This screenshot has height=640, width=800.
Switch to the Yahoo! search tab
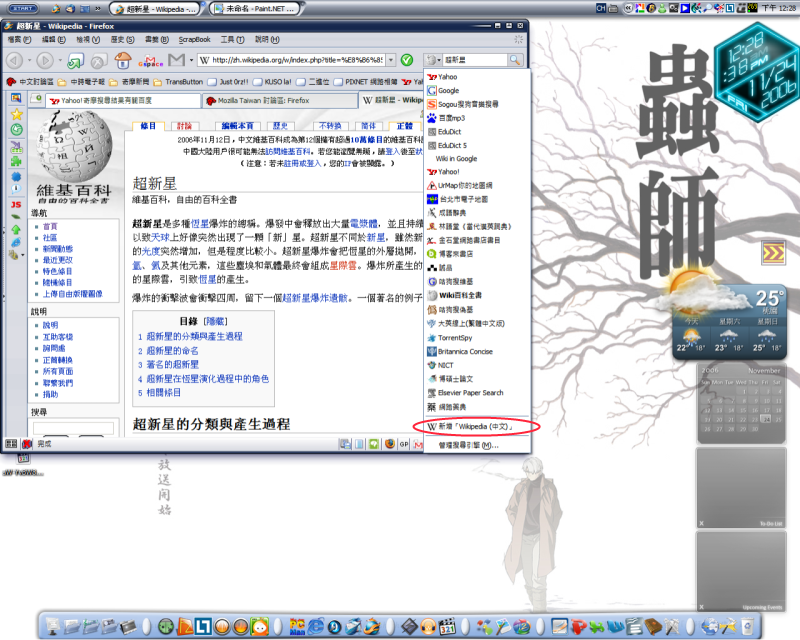pyautogui.click(x=122, y=101)
